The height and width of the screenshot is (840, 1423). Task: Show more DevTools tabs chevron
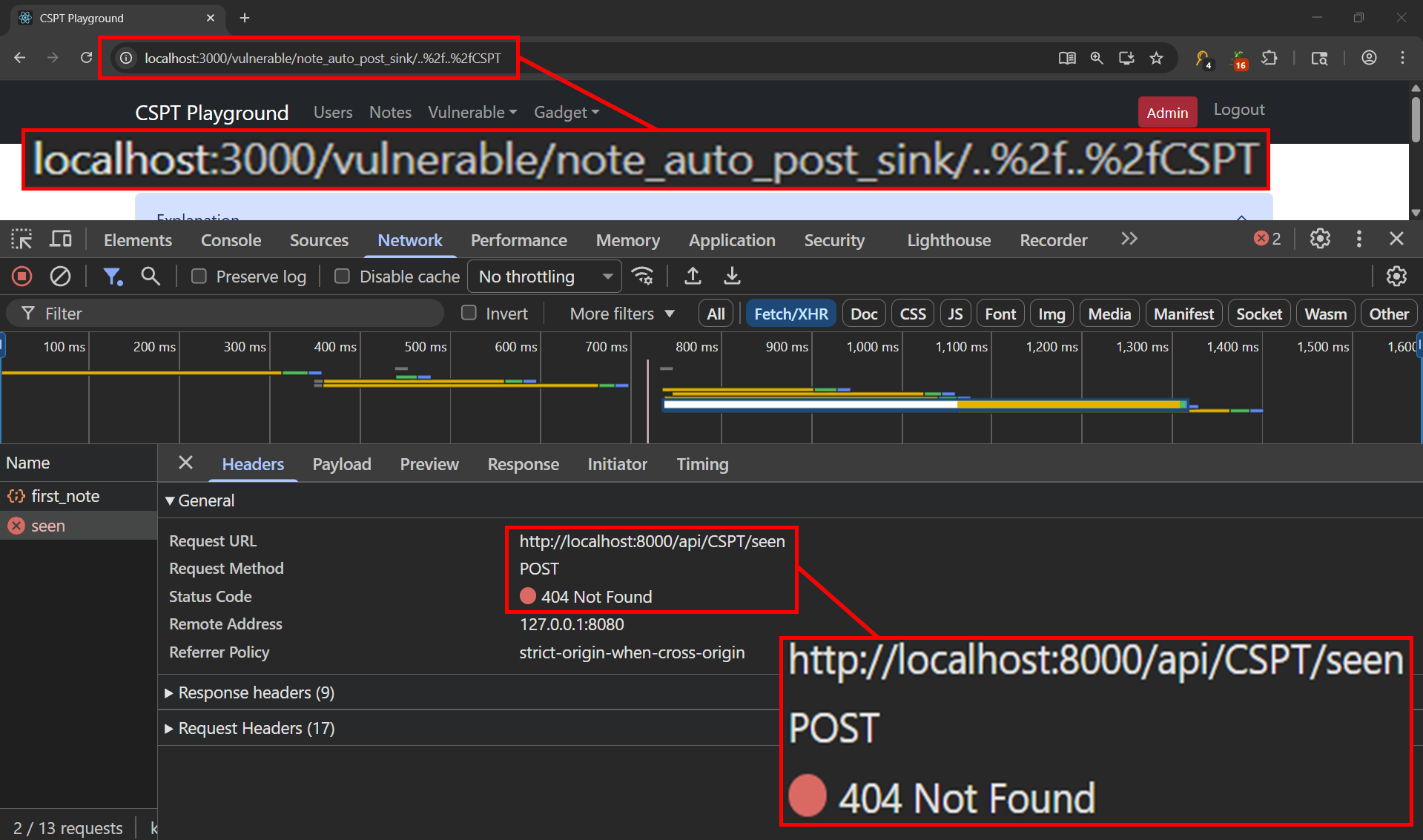coord(1129,239)
